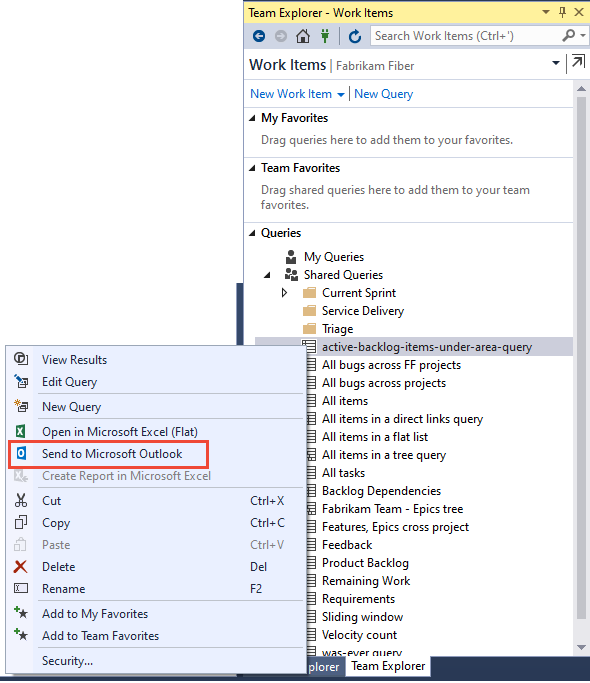
Task: Pin the Team Explorer panel
Action: (563, 12)
